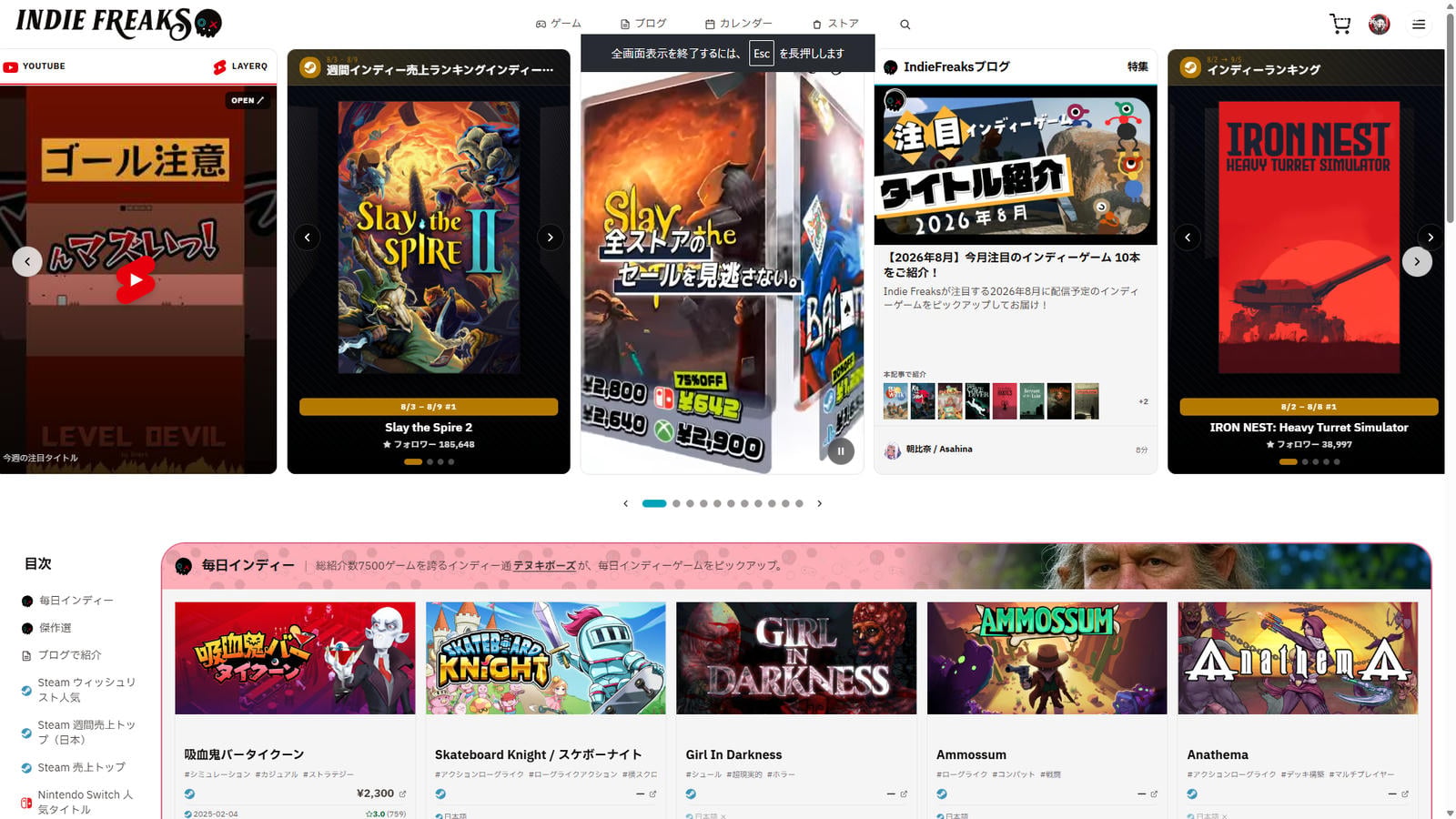This screenshot has height=819, width=1456.
Task: Jump to 毎日インディー in the table of contents
Action: 68,601
